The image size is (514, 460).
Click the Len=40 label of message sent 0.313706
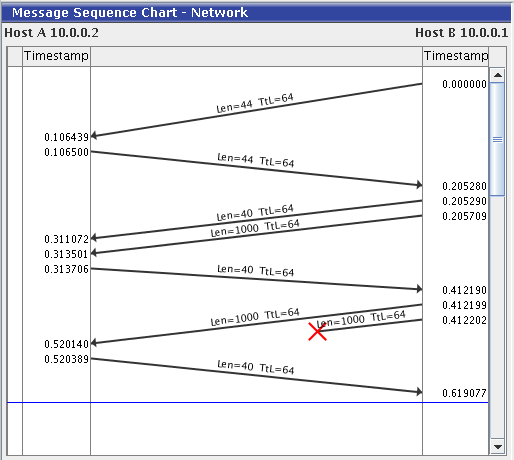click(256, 270)
